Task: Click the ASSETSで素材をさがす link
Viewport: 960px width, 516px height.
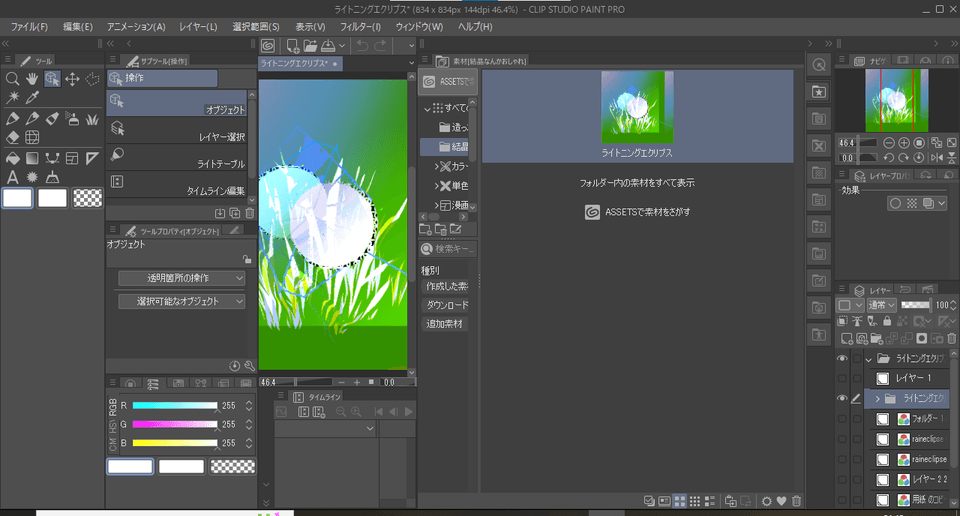Action: pyautogui.click(x=637, y=212)
